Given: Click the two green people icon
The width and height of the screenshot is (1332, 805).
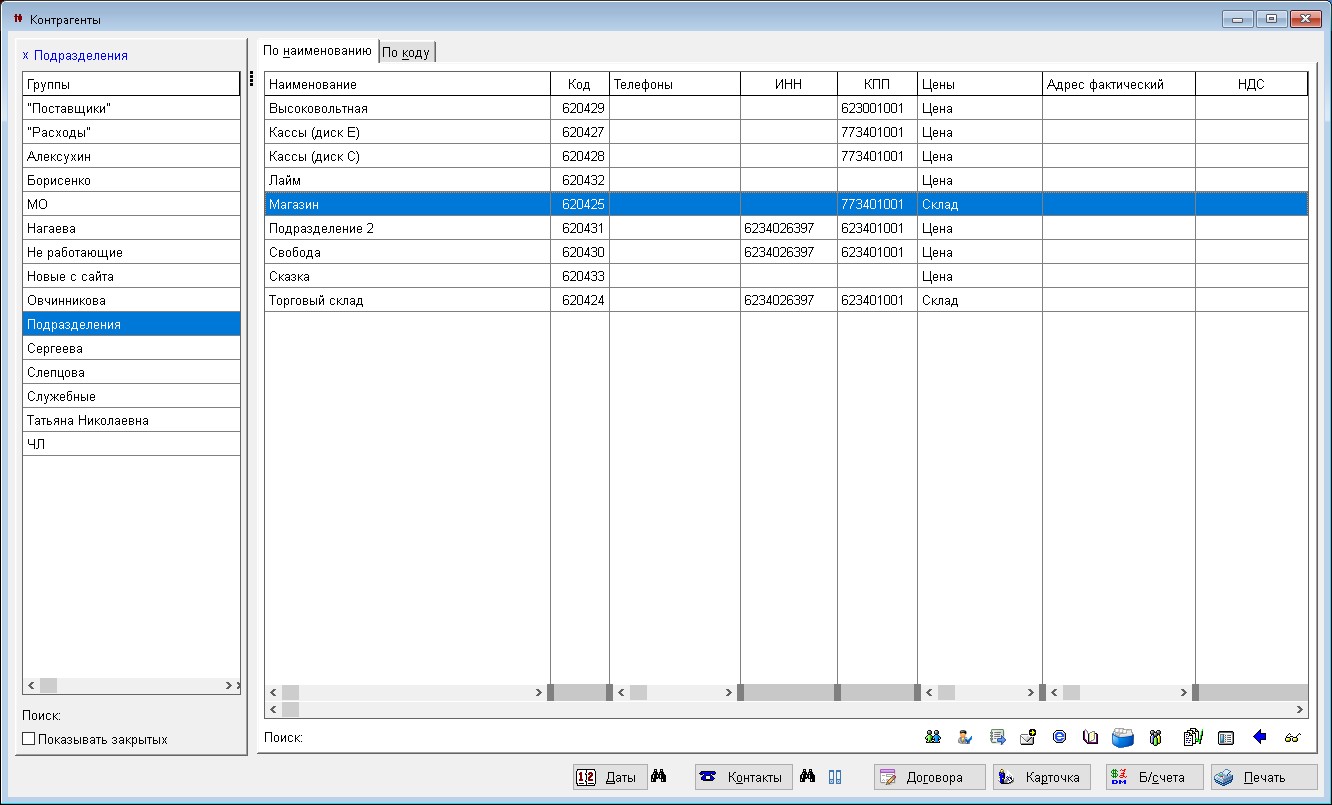Looking at the screenshot, I should (x=933, y=738).
